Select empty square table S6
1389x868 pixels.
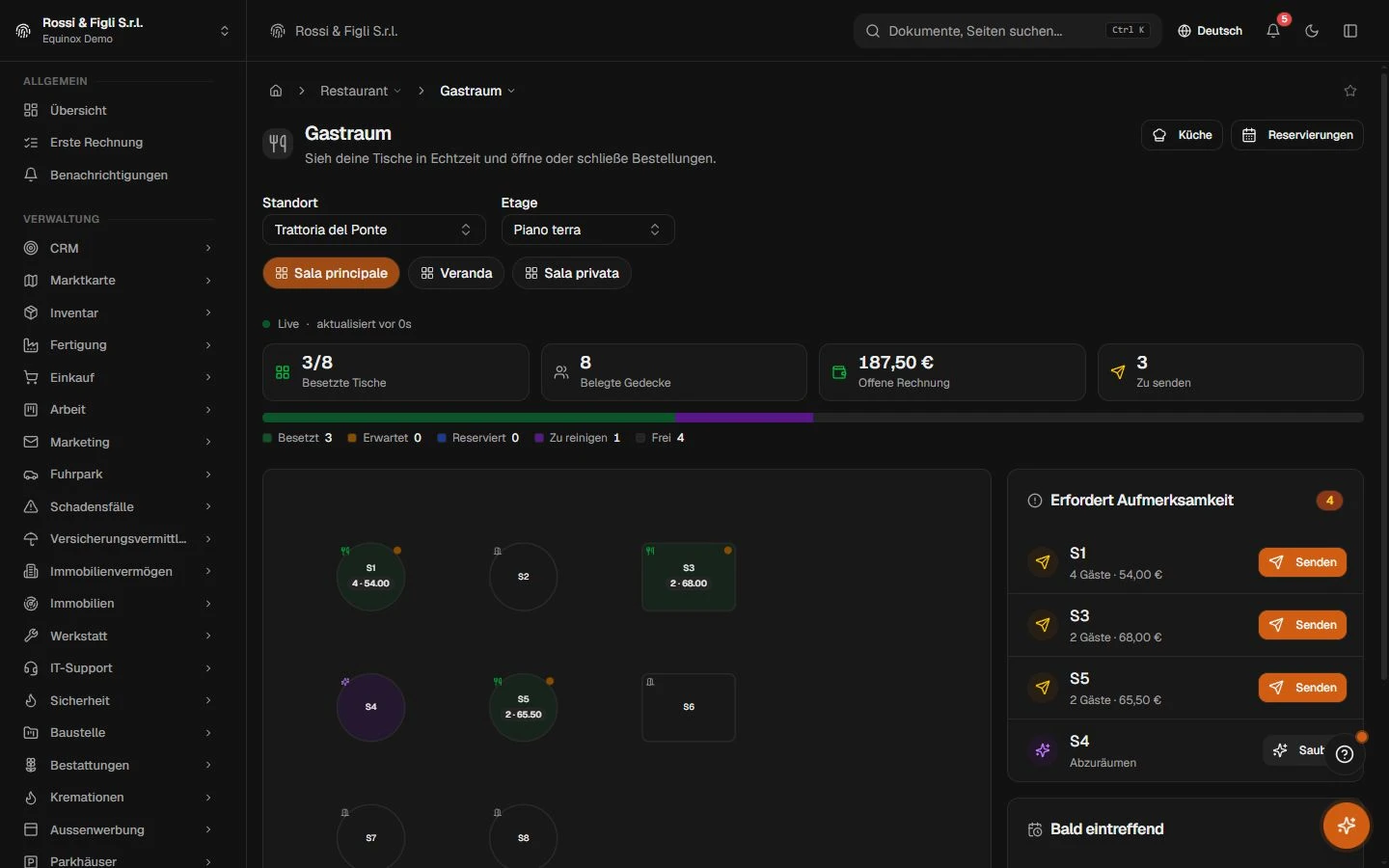pyautogui.click(x=689, y=707)
